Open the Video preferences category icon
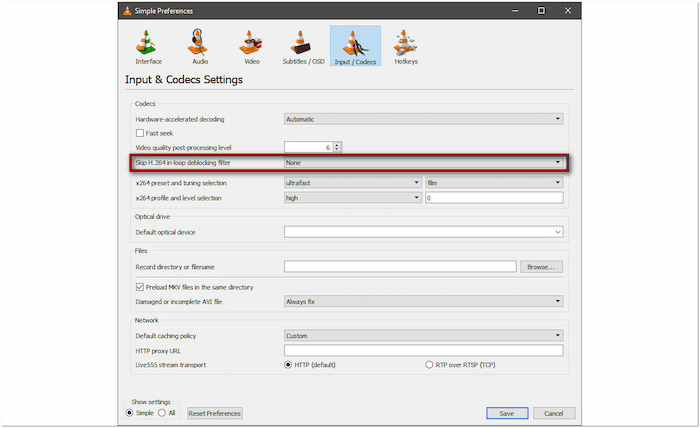 251,46
